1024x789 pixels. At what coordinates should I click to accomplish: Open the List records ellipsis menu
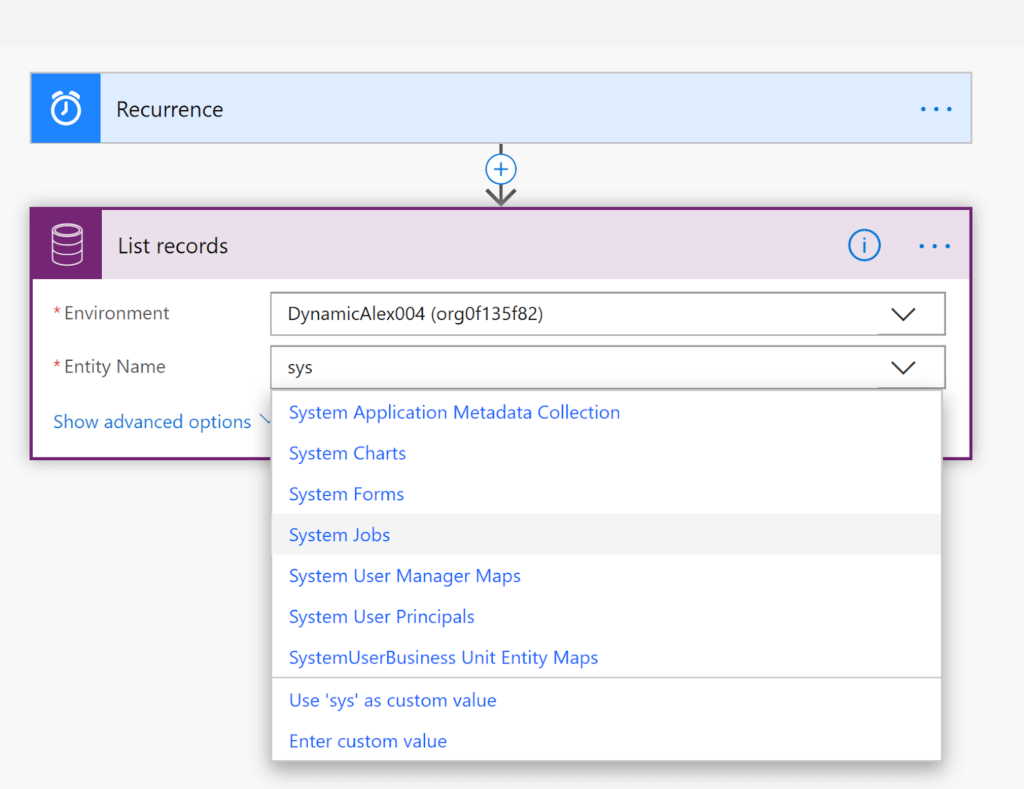click(x=934, y=246)
